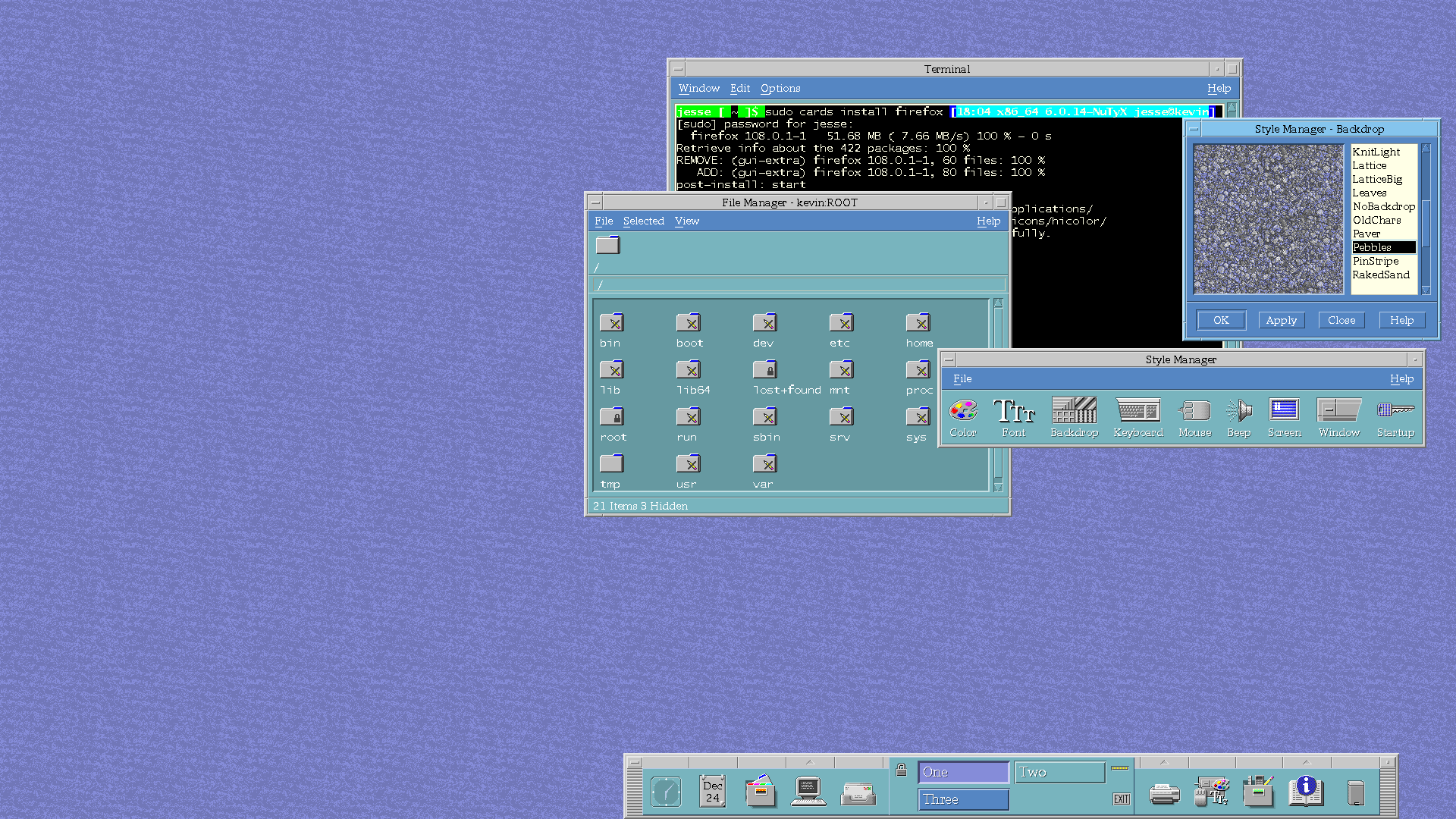The height and width of the screenshot is (819, 1456).
Task: Switch to workspace Two
Action: coord(1059,772)
